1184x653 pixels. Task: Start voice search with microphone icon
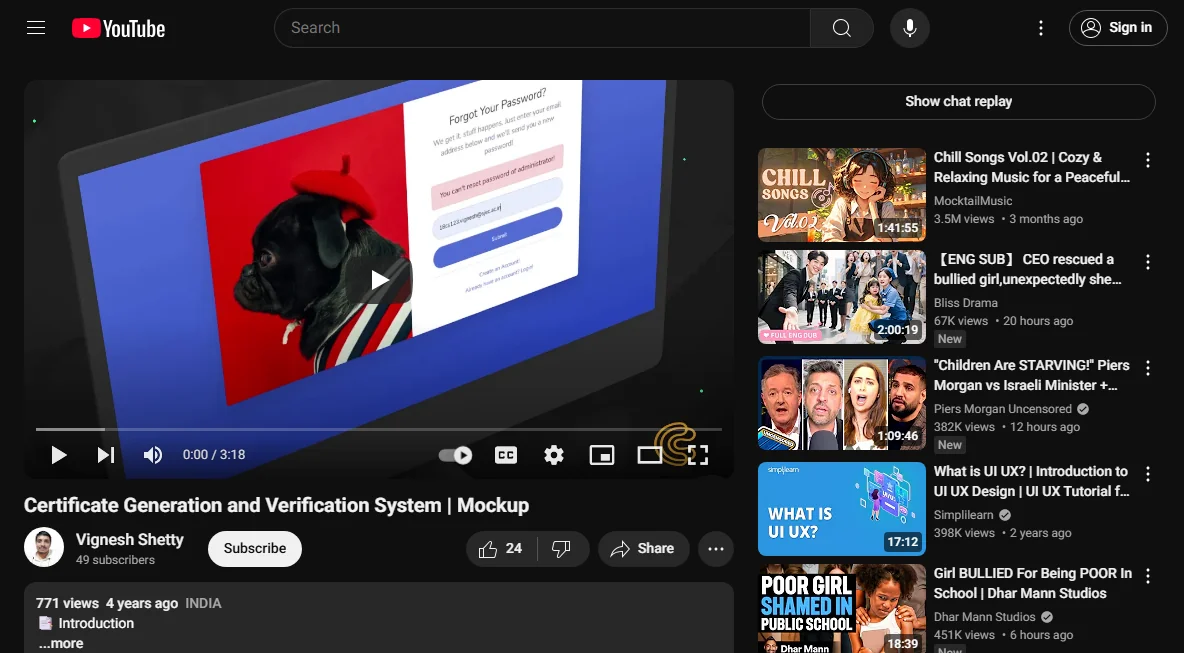910,28
